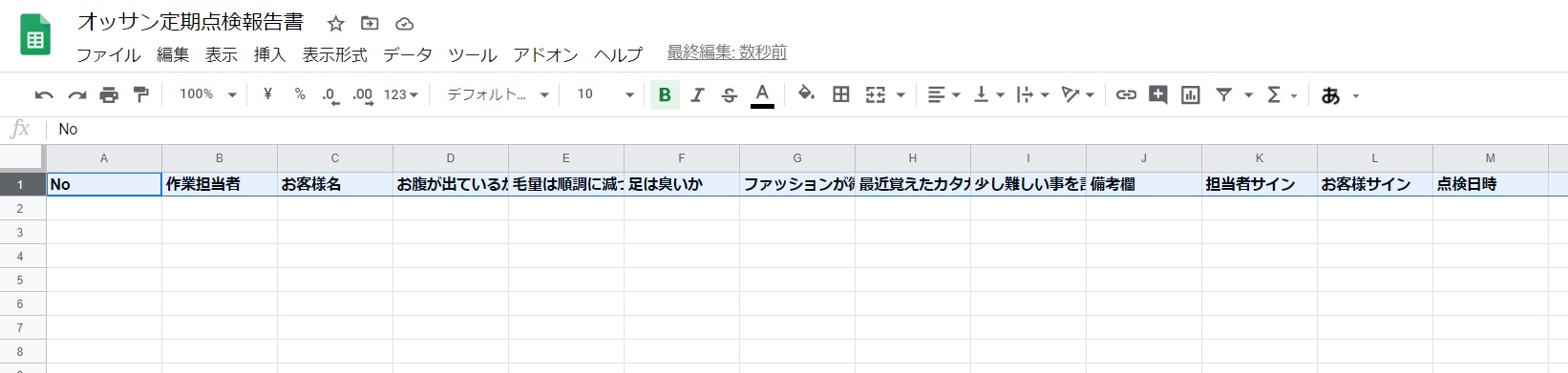Image resolution: width=1568 pixels, height=373 pixels.
Task: Open the font size 10 dropdown
Action: (605, 94)
